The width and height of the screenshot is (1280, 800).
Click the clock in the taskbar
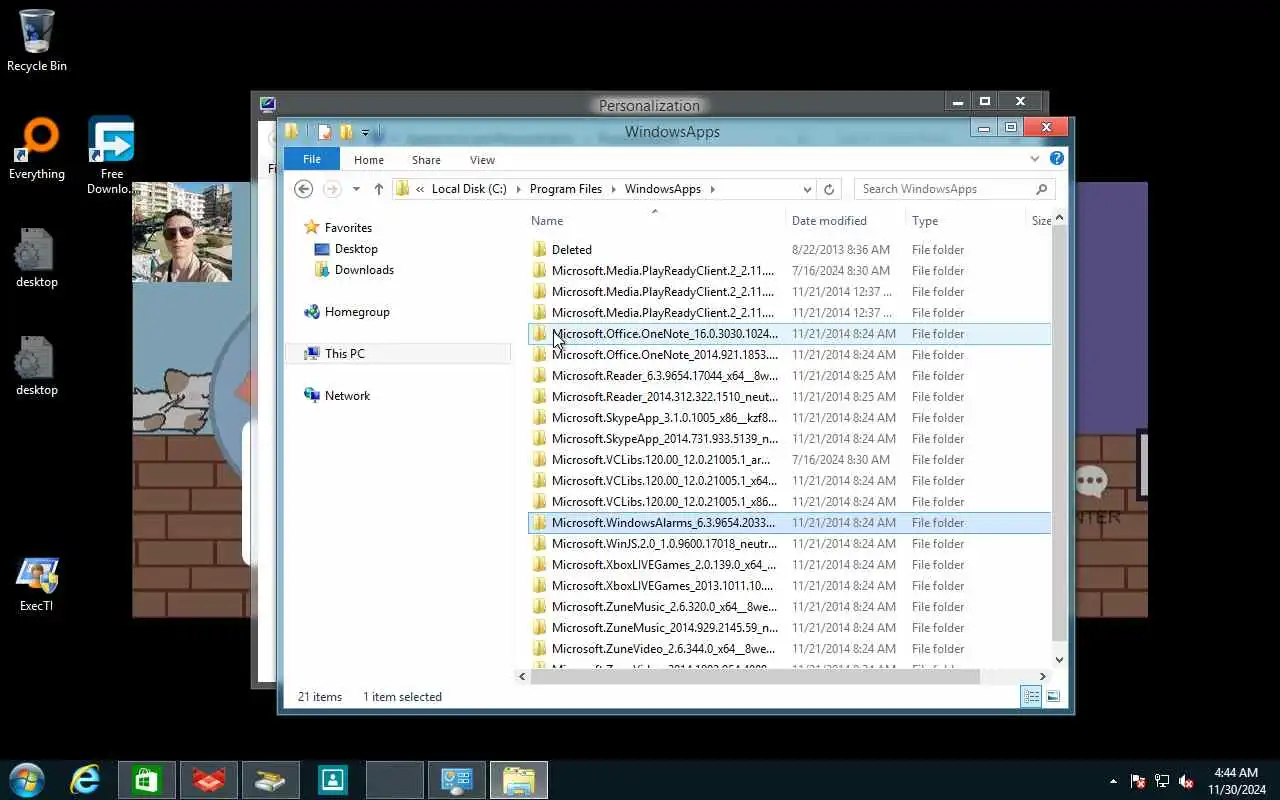click(x=1236, y=781)
